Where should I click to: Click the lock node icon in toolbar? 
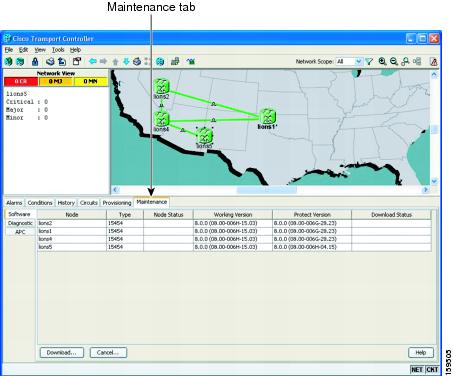coord(35,62)
